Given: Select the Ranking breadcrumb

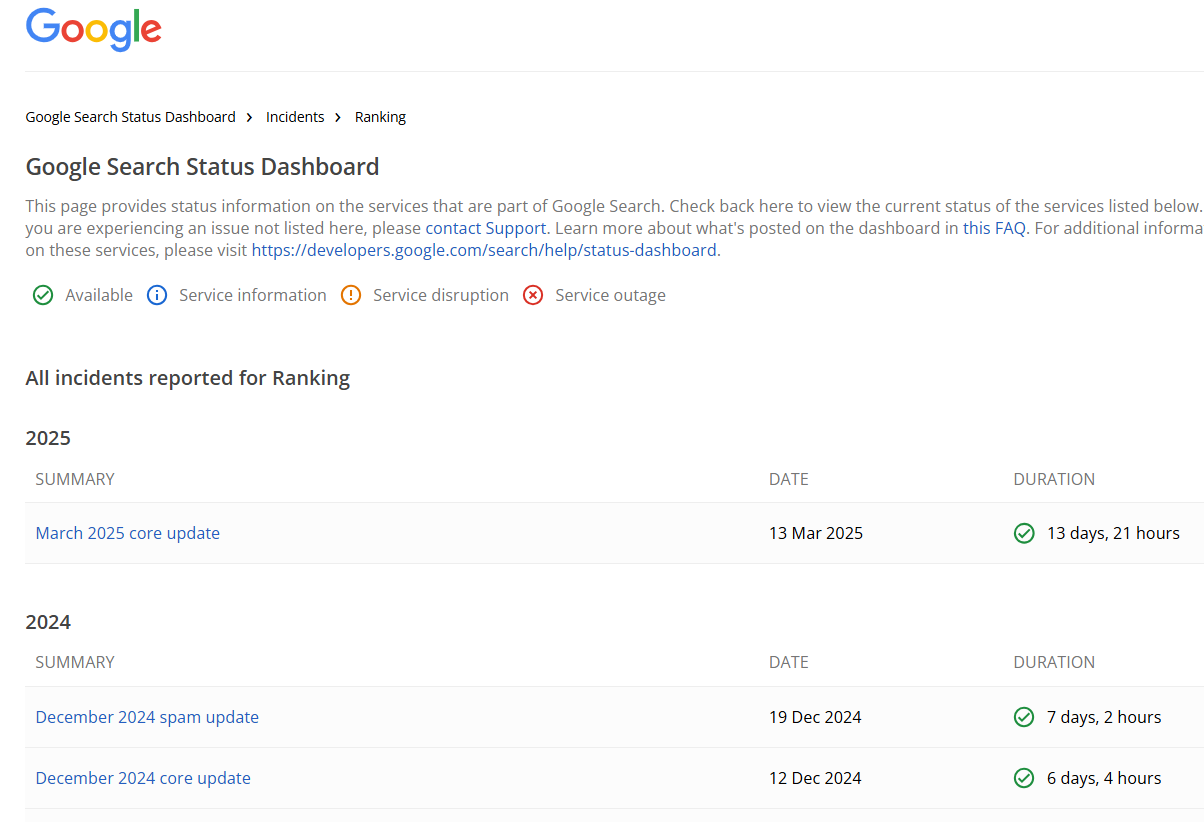Looking at the screenshot, I should pyautogui.click(x=380, y=117).
